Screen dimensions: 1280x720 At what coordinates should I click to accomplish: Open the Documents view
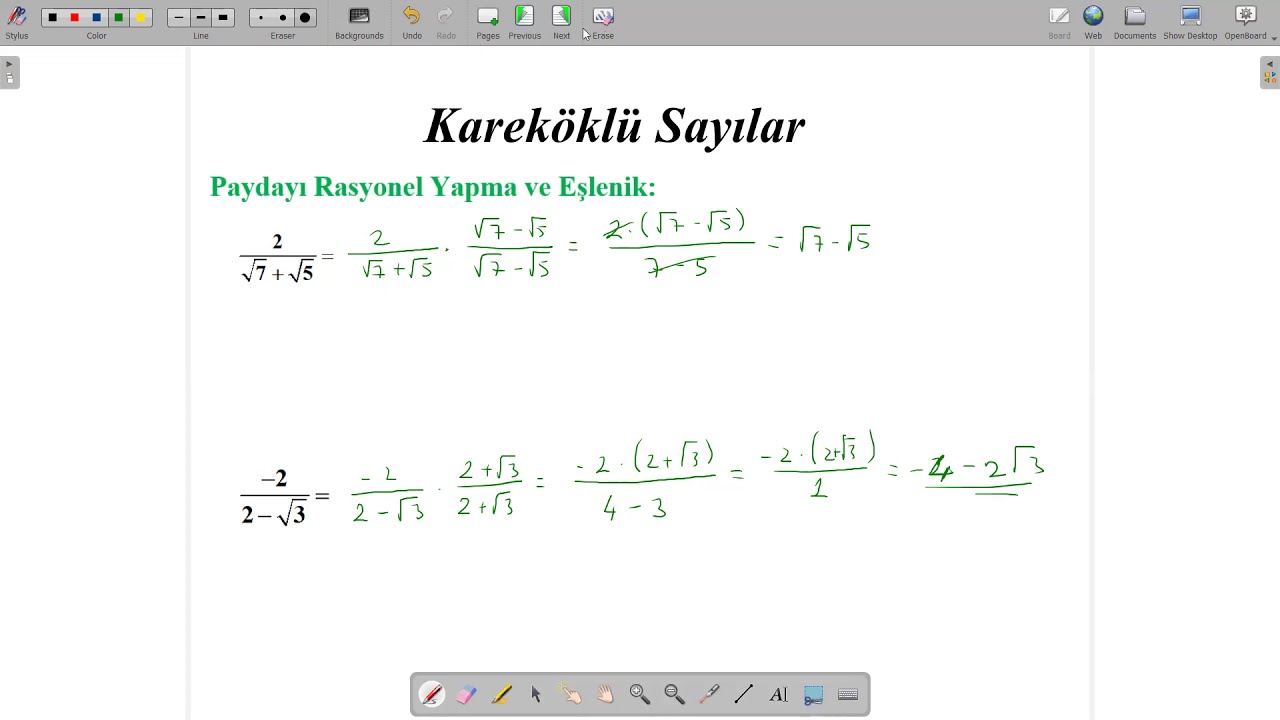[1134, 22]
